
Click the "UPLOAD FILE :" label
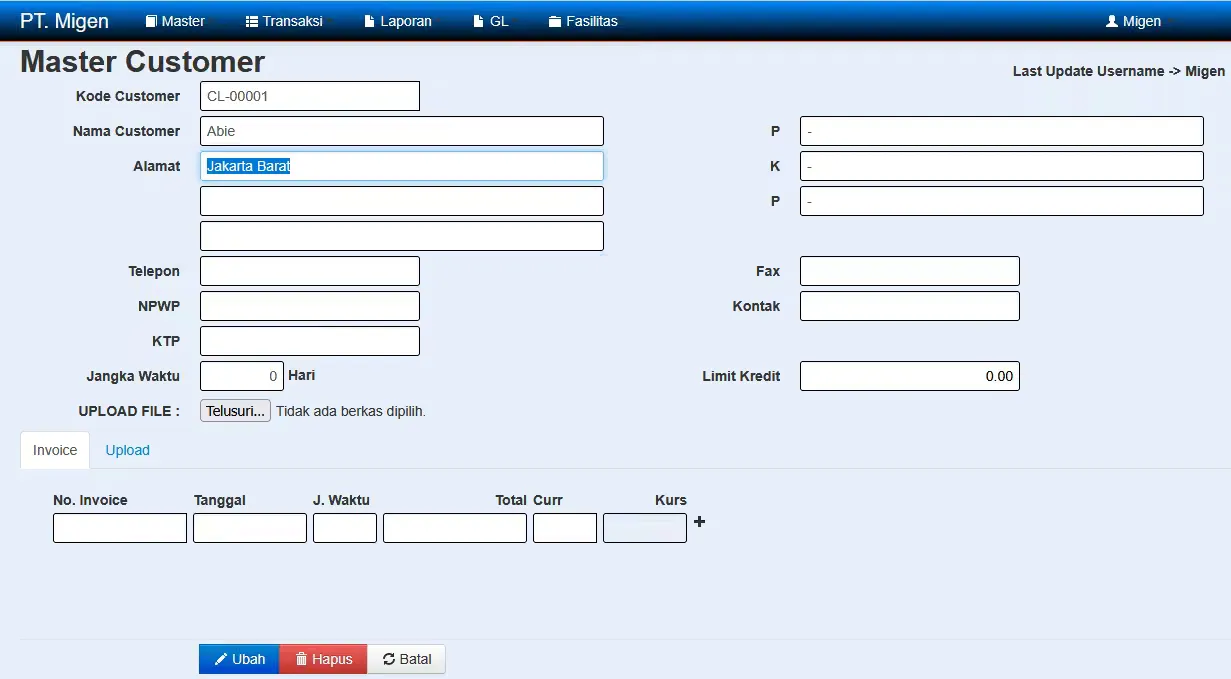point(129,411)
